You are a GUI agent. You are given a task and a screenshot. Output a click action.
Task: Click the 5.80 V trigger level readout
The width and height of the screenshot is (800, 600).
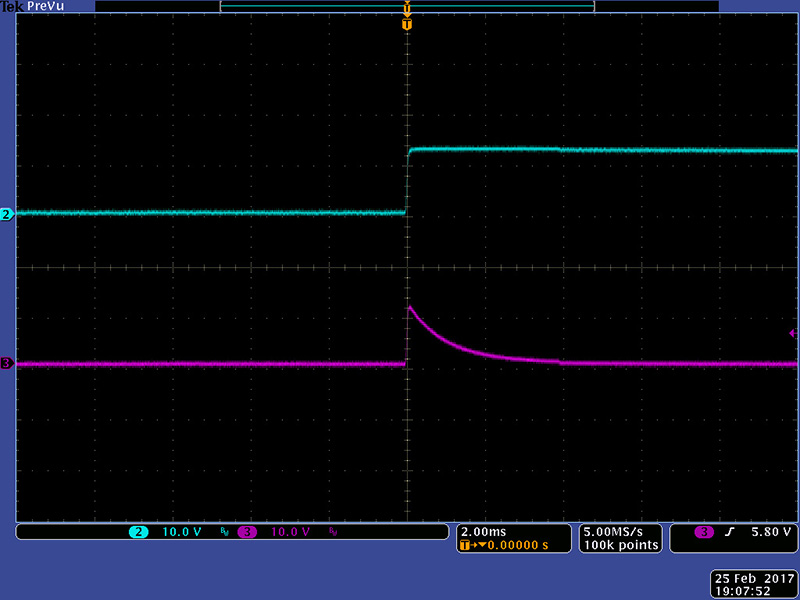[x=770, y=532]
